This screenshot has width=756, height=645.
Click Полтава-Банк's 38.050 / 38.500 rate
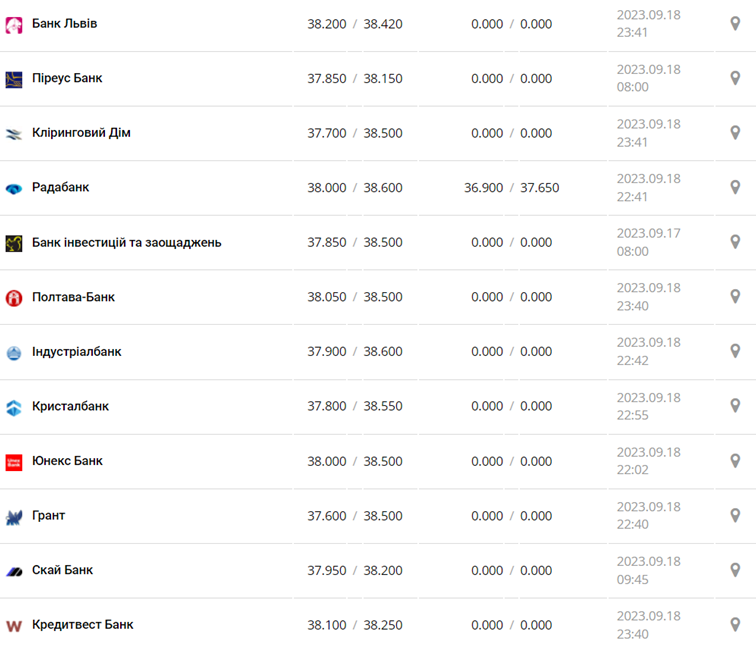tap(354, 297)
